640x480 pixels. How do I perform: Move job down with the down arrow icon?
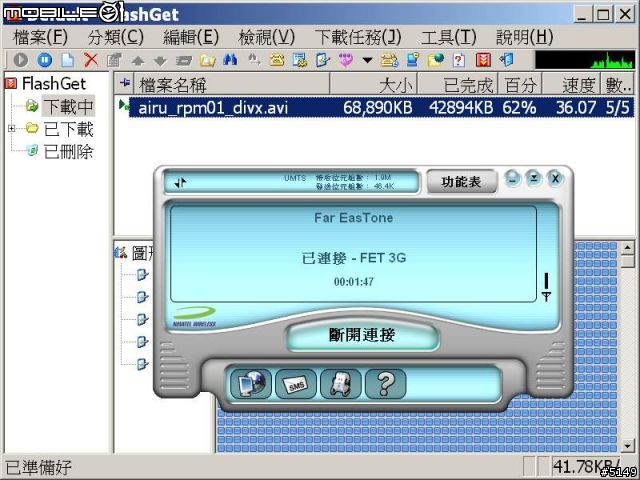click(x=160, y=61)
